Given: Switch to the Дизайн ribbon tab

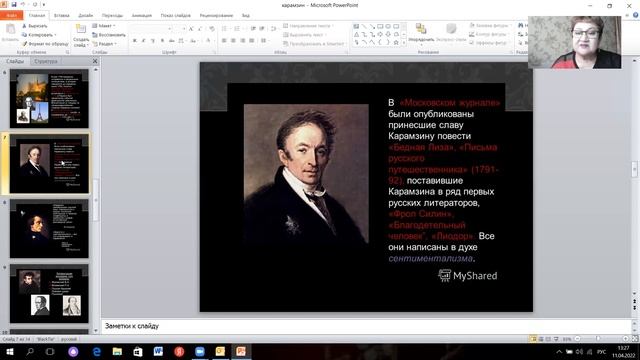Looking at the screenshot, I should point(85,15).
